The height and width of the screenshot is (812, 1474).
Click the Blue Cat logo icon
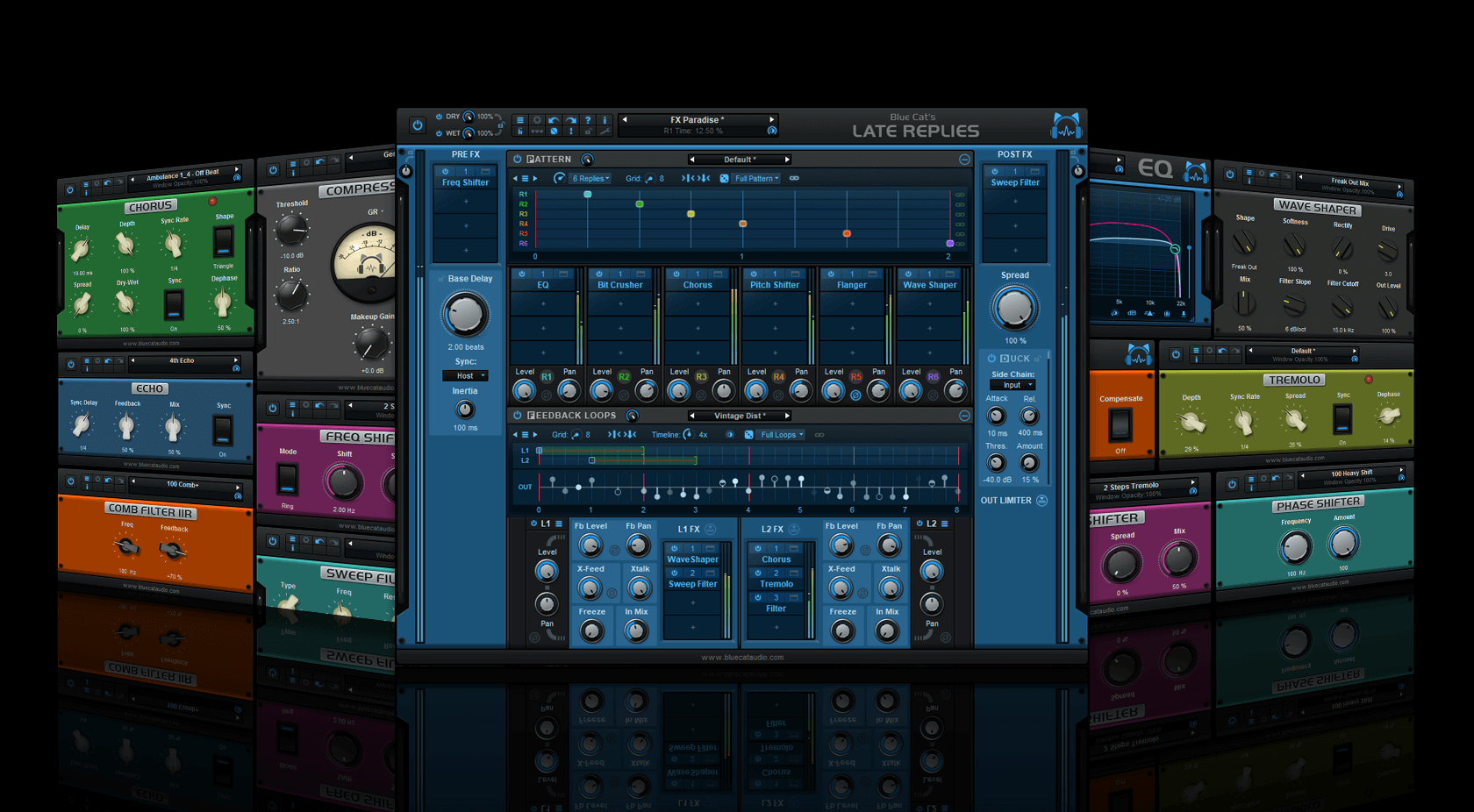1066,126
